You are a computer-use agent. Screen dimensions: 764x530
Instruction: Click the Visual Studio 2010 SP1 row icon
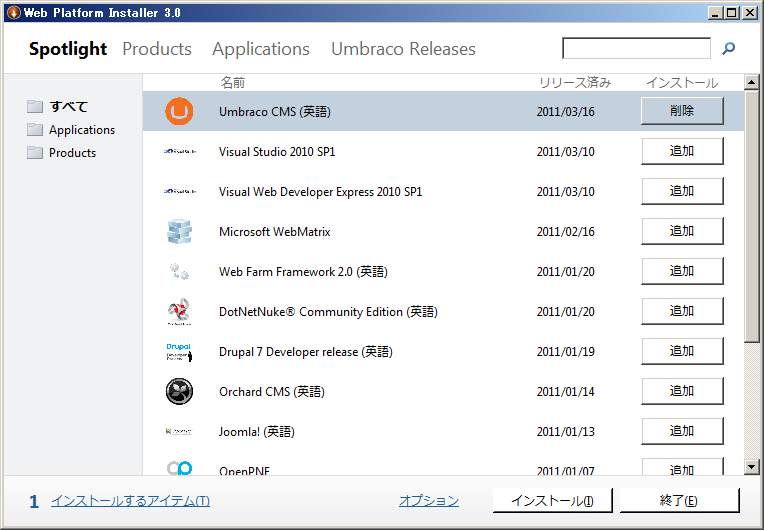(x=180, y=151)
